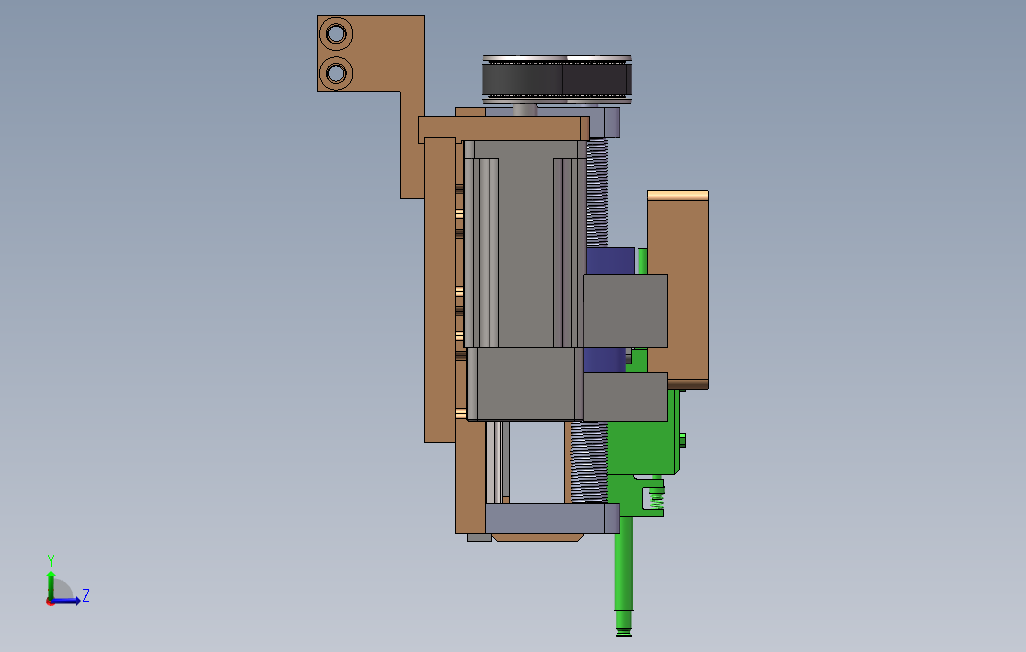This screenshot has height=652, width=1026.
Task: Click the blue Z axis arrow of triad
Action: [67, 600]
